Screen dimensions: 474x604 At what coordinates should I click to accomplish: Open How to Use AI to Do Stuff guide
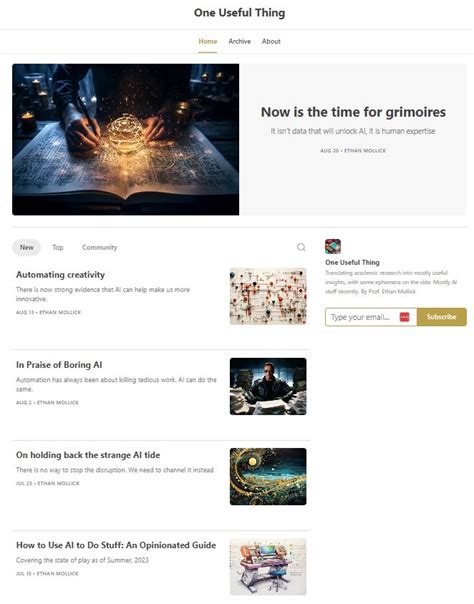(116, 545)
